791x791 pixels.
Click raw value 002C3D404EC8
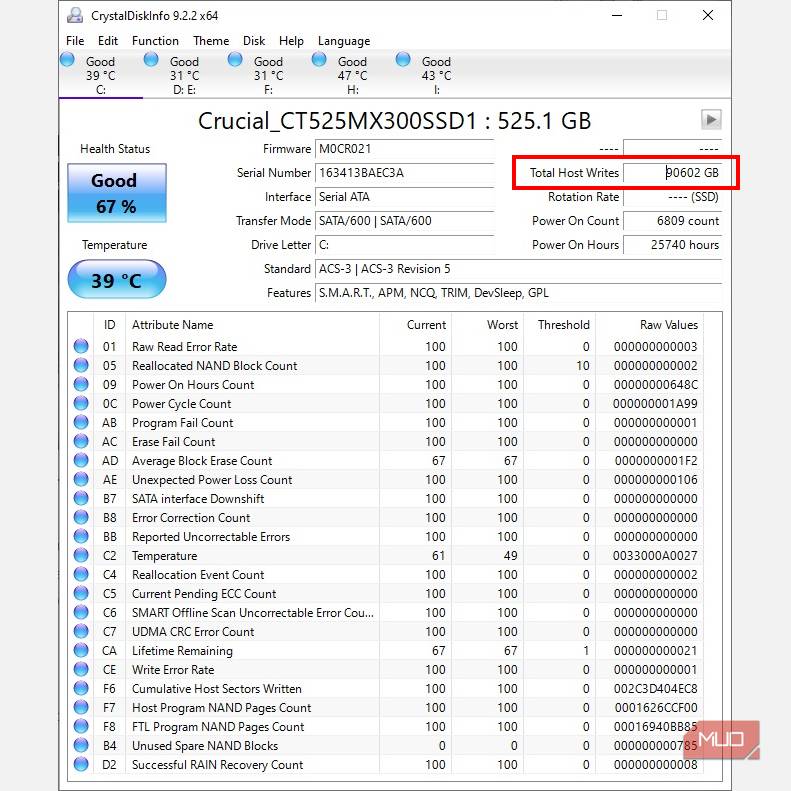(655, 689)
